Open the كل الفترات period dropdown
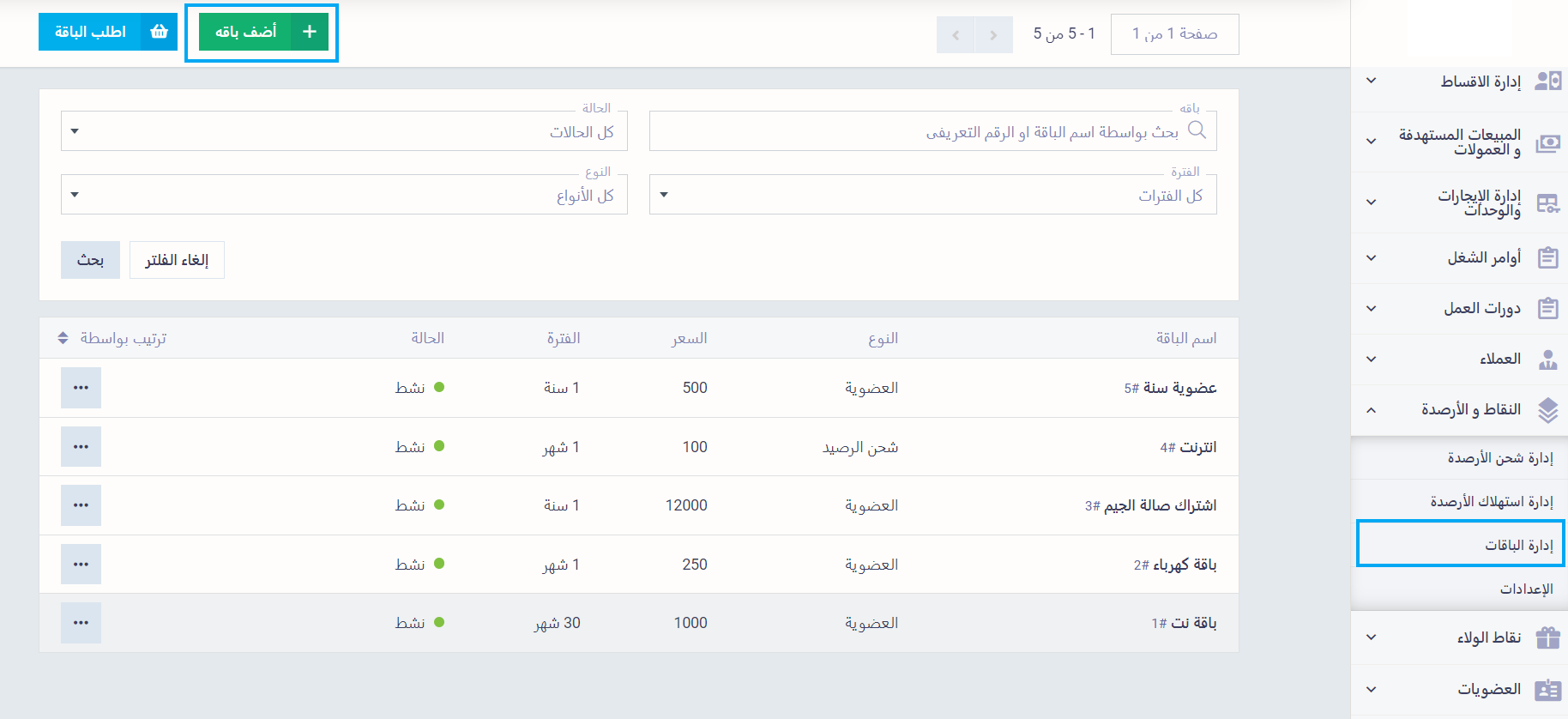This screenshot has width=1568, height=719. tap(932, 196)
